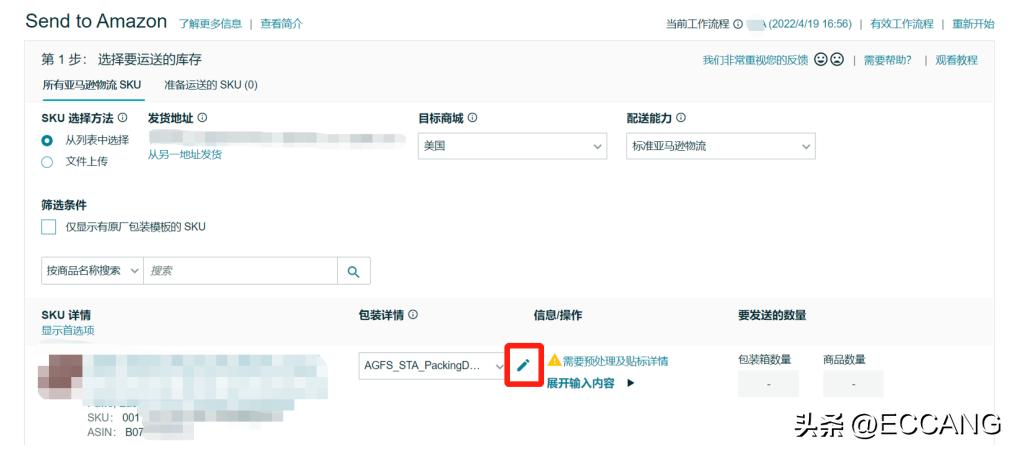Select 从列表中选择 radio button
Viewport: 1016px width, 453px height.
point(47,141)
